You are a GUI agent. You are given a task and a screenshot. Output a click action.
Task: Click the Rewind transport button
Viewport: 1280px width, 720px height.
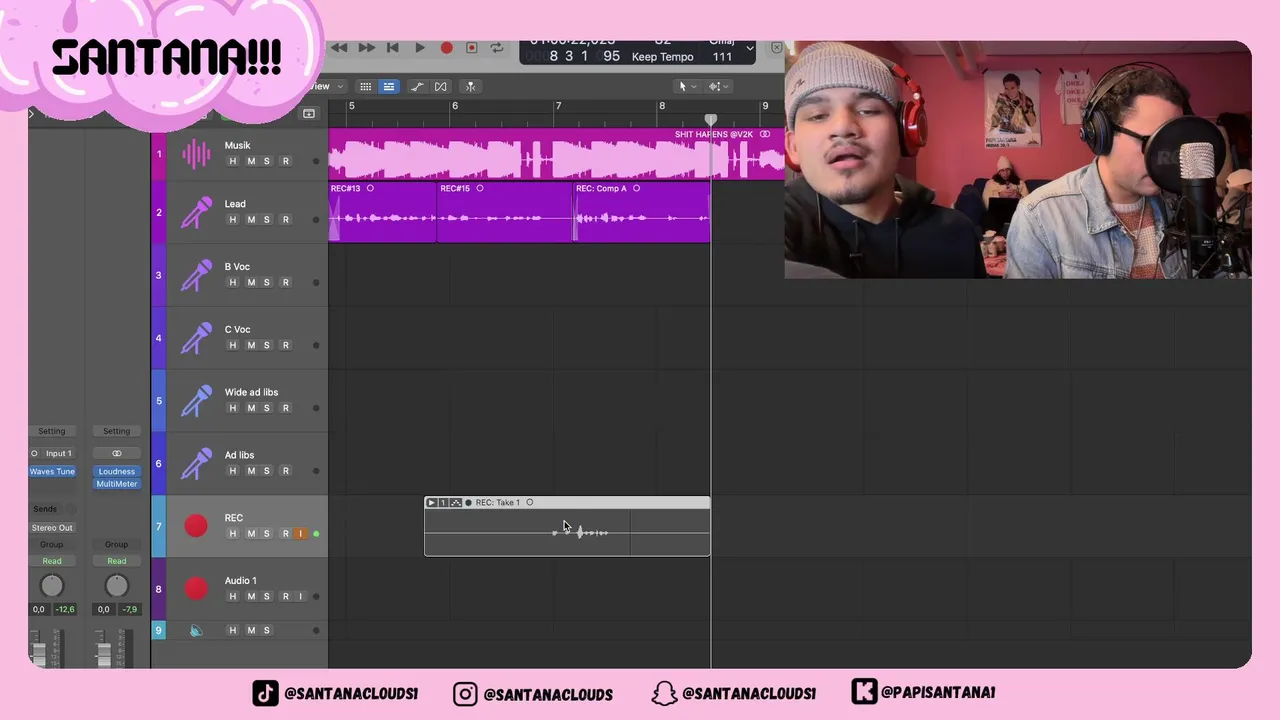pos(340,48)
